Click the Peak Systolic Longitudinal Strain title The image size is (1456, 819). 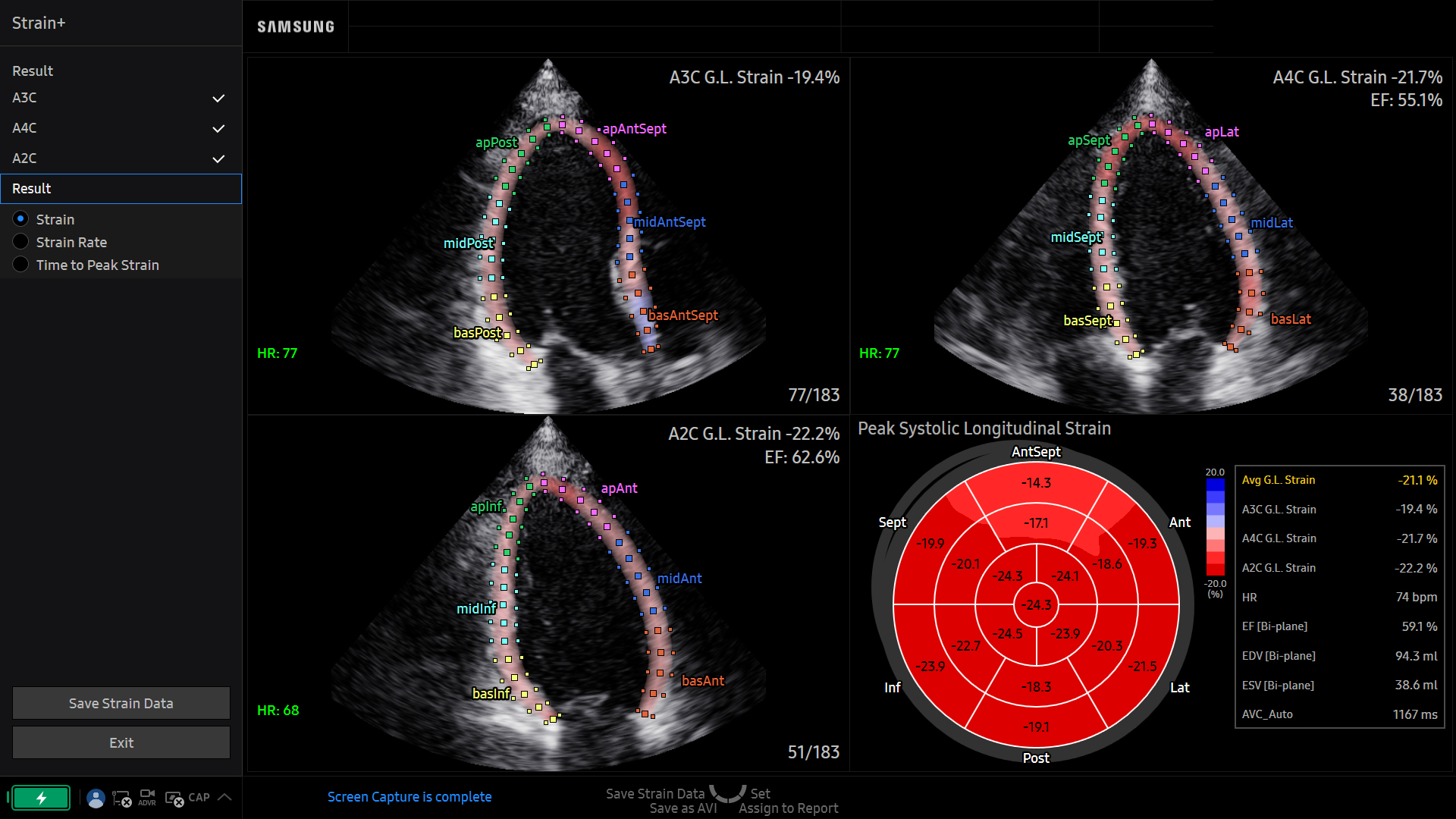[x=984, y=428]
